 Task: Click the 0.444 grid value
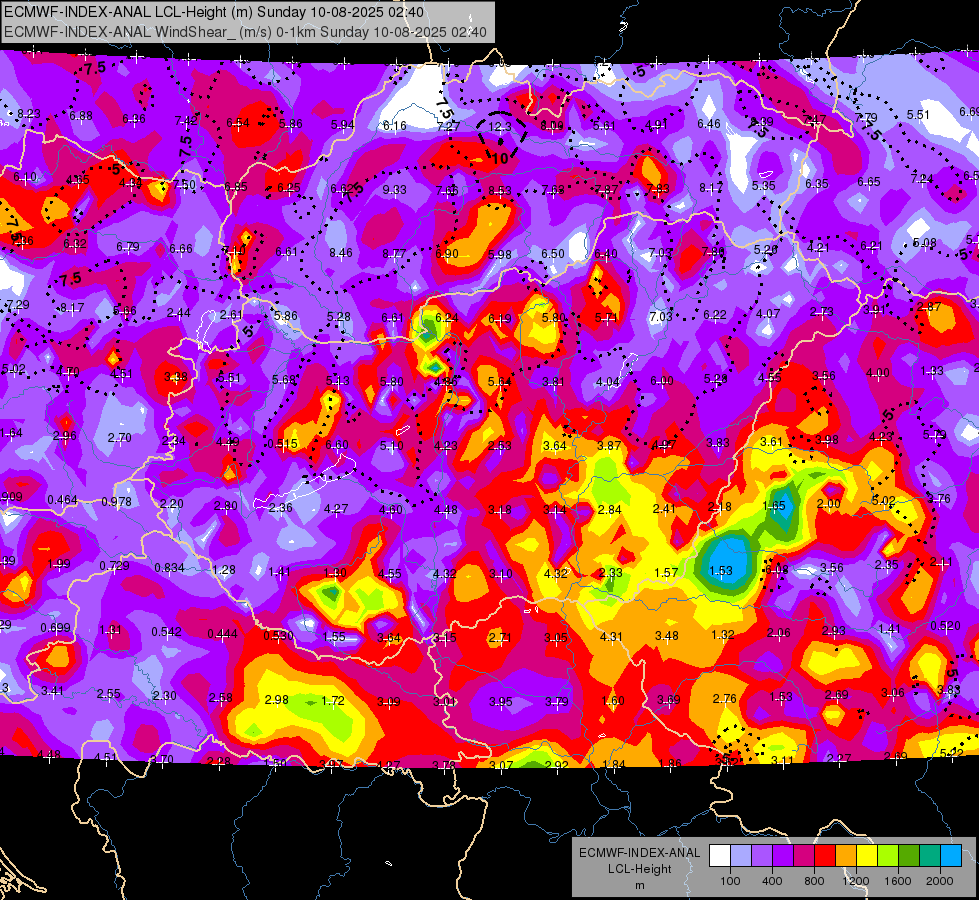click(222, 634)
